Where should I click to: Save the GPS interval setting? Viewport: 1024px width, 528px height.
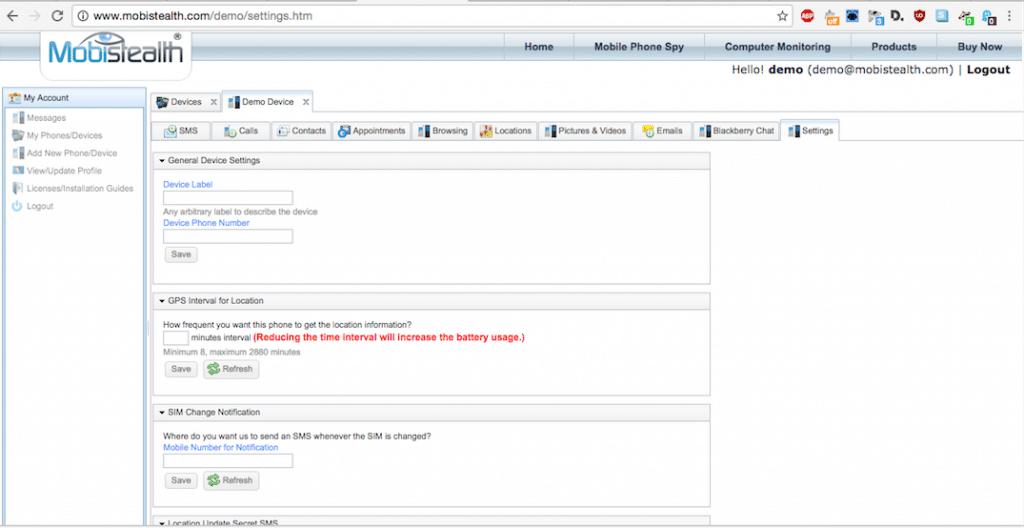coord(180,369)
